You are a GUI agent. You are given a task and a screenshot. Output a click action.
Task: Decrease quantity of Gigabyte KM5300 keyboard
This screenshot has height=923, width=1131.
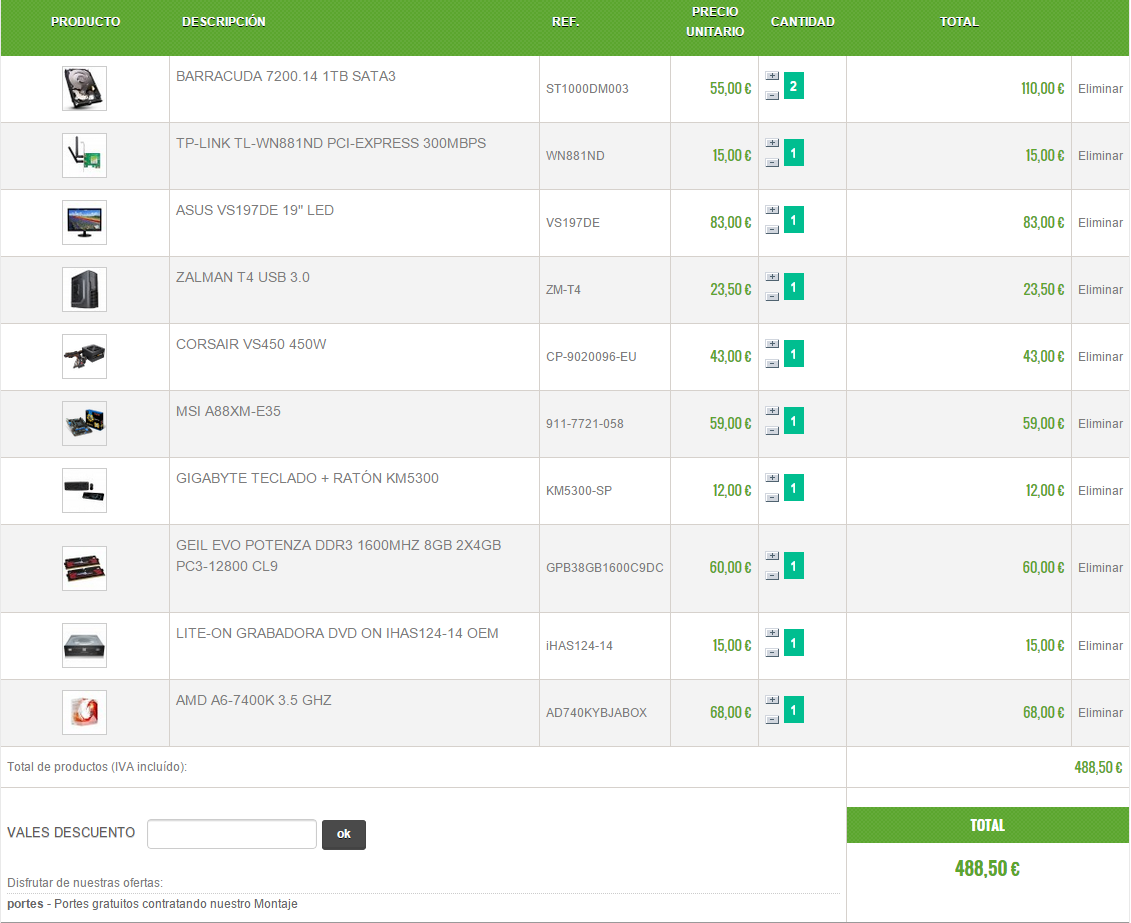click(772, 498)
